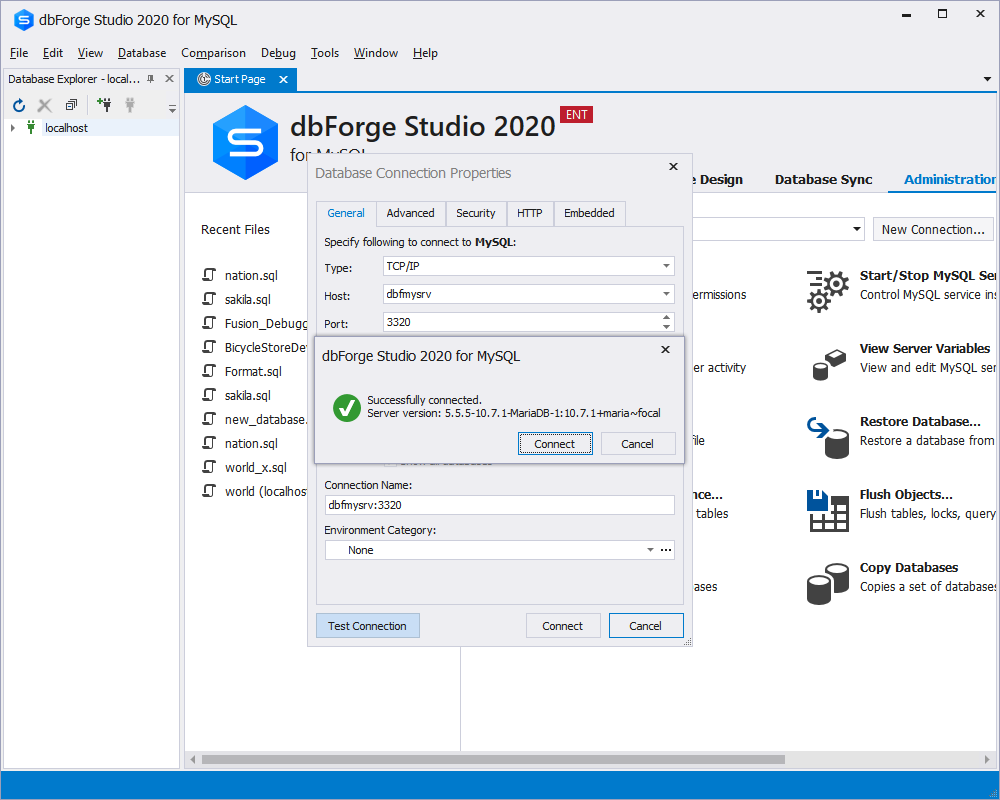Click Environment Category ellipsis button

[x=666, y=550]
